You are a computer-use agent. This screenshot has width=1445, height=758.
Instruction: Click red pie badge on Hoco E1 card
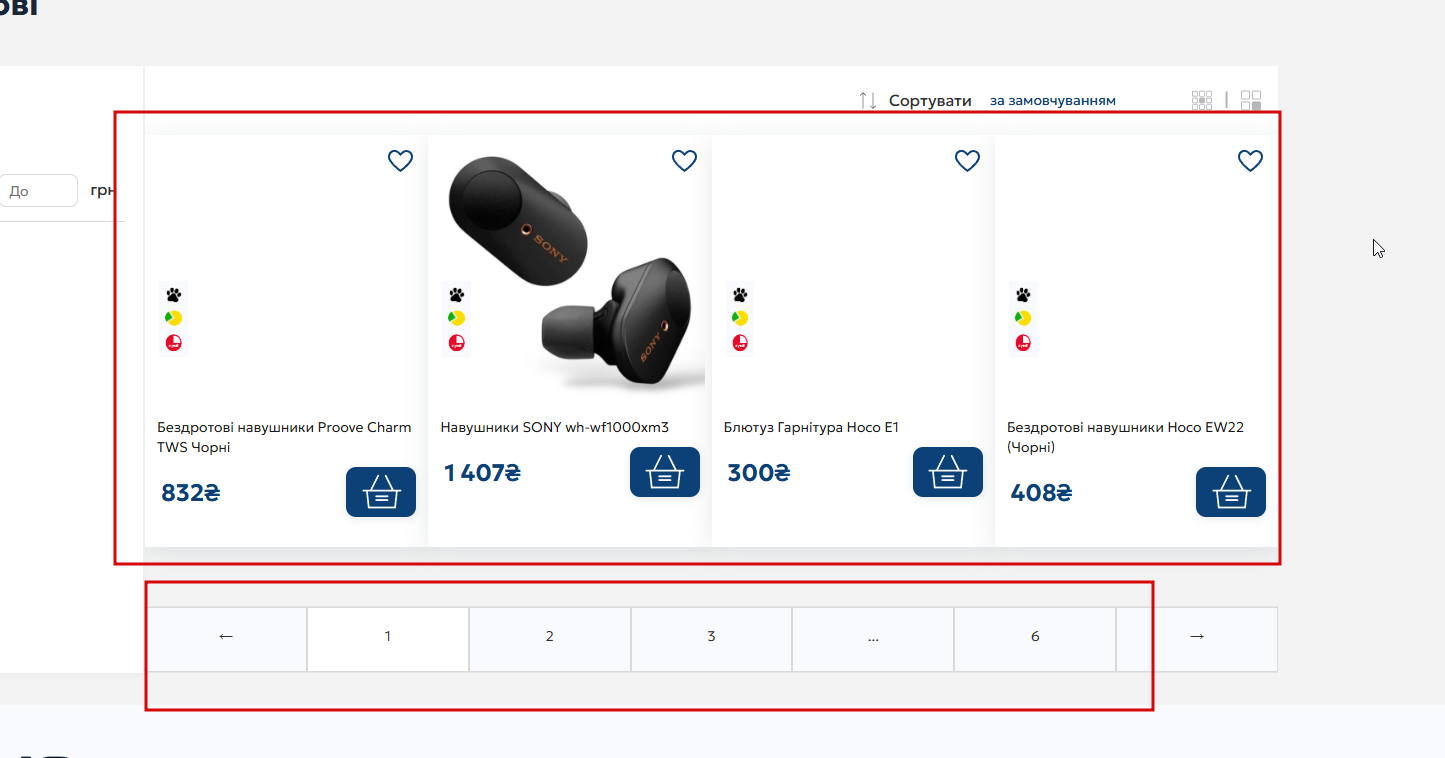(x=740, y=343)
